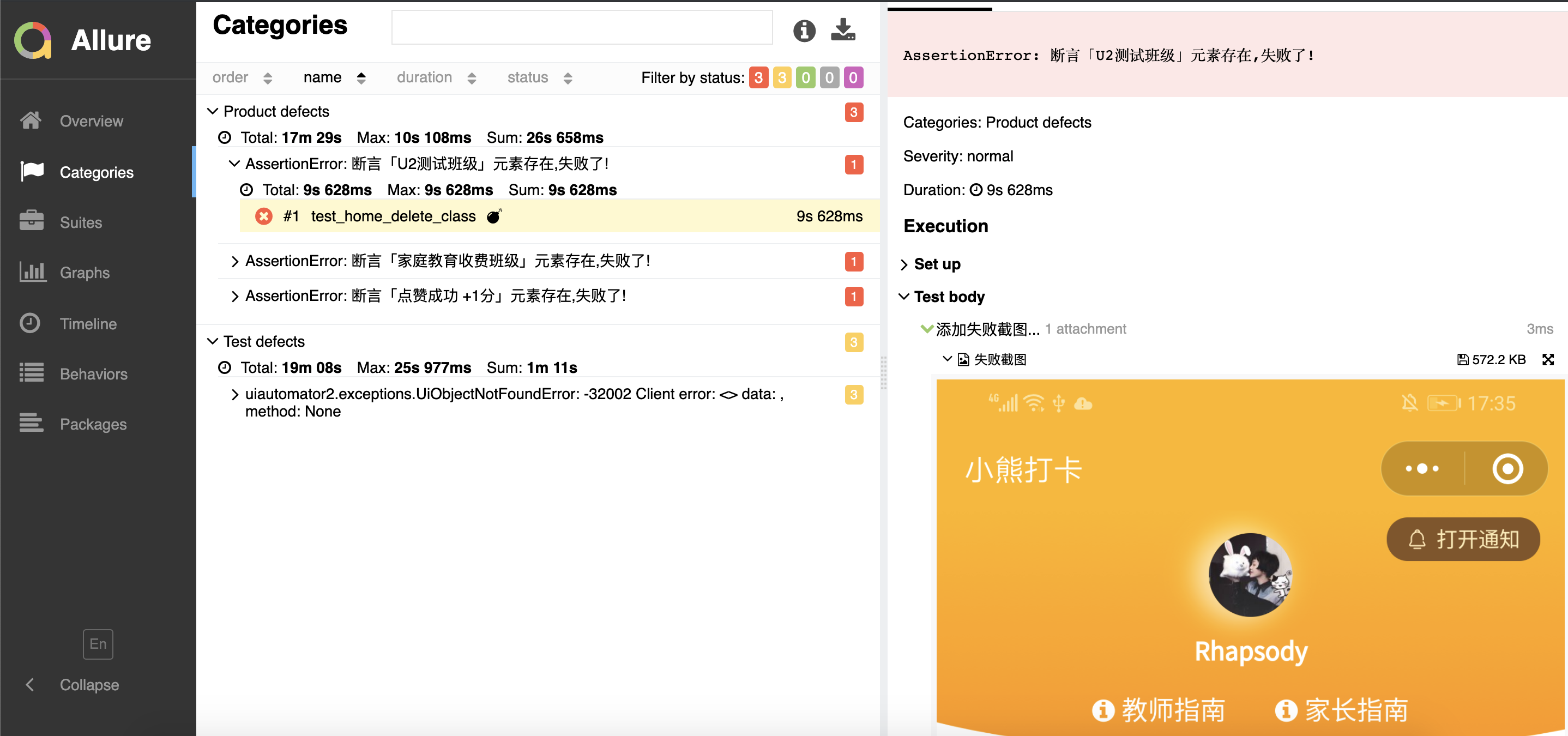Click the AssertionError message in red banner

[x=1108, y=56]
